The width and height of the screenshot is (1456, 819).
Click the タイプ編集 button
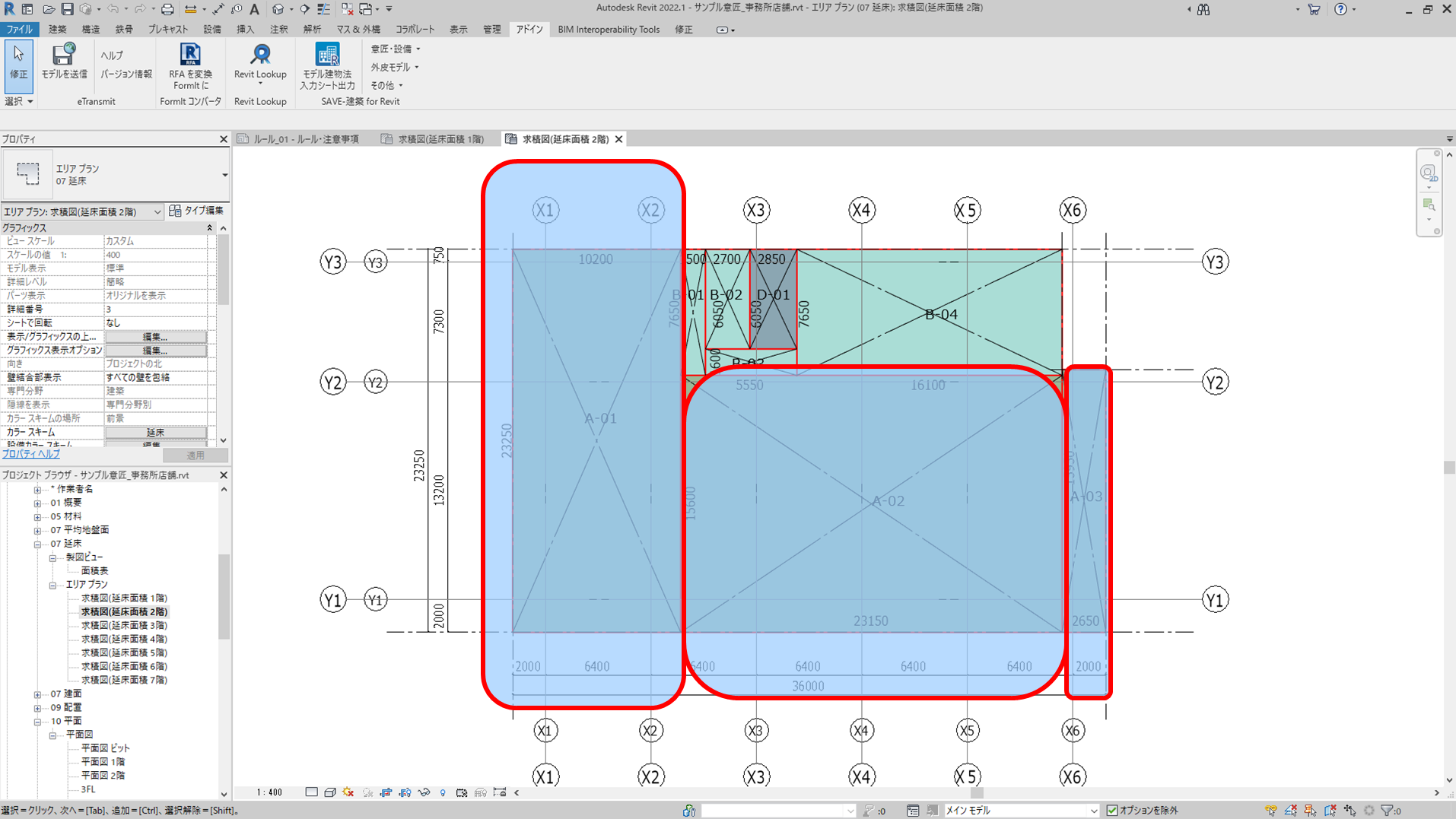tap(196, 211)
